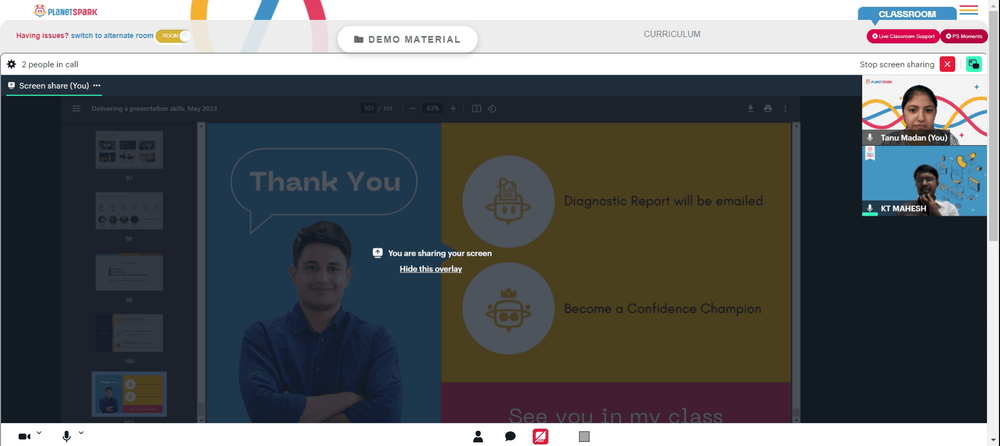The height and width of the screenshot is (446, 1000).
Task: Open call settings gear icon
Action: [x=11, y=64]
